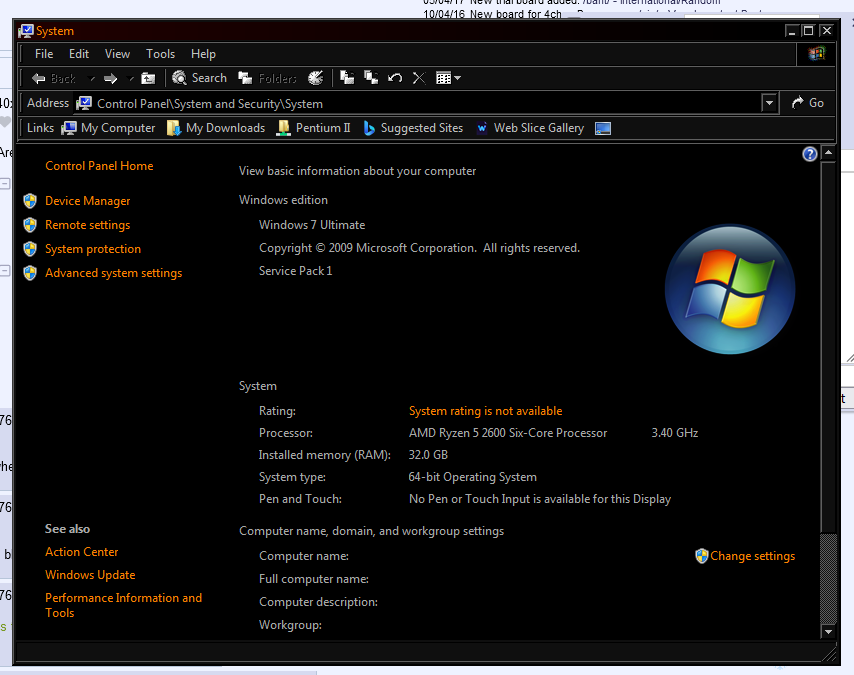Open the Forward history dropdown arrow
Viewport: 854px width, 675px height.
131,79
